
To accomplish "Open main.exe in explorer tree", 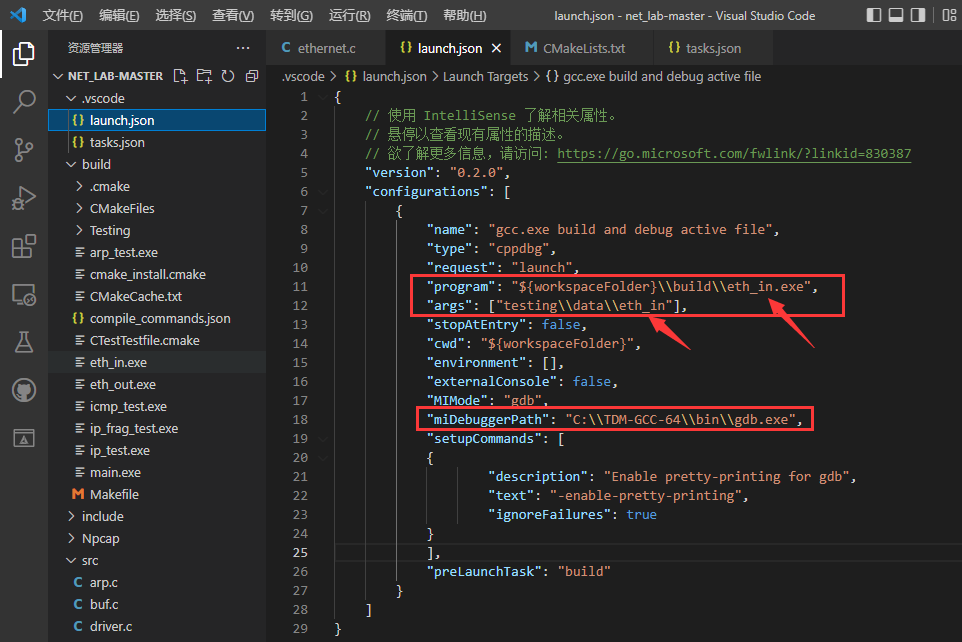I will click(x=157, y=473).
